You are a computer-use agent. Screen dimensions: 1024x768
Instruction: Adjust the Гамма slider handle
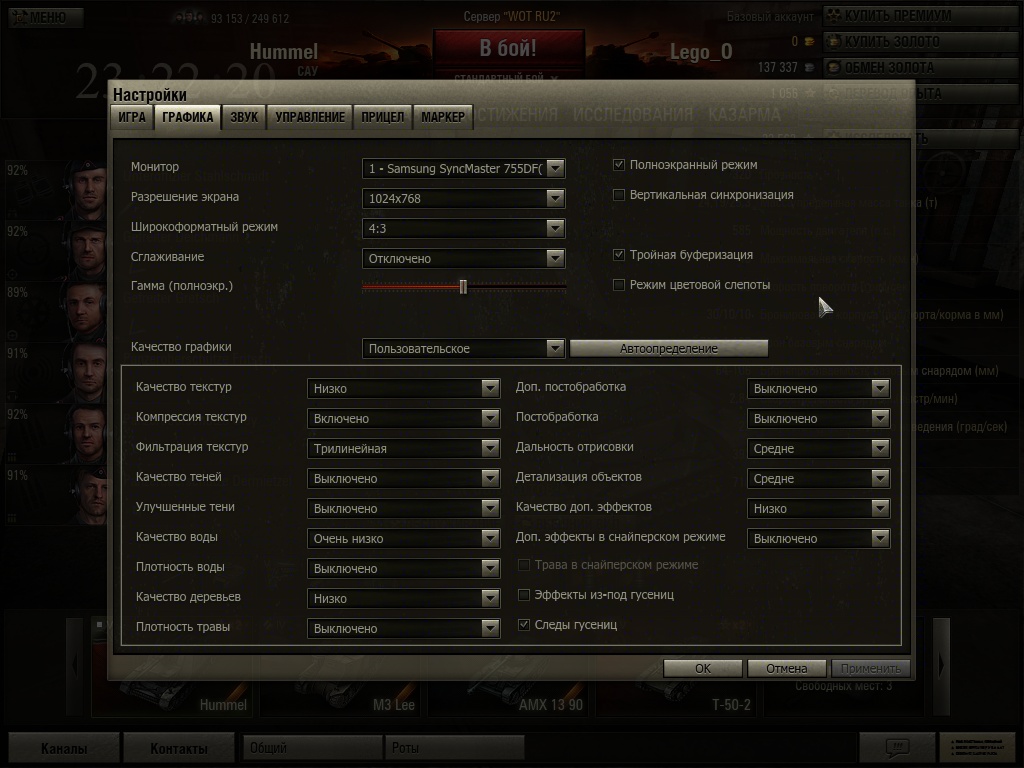point(463,287)
